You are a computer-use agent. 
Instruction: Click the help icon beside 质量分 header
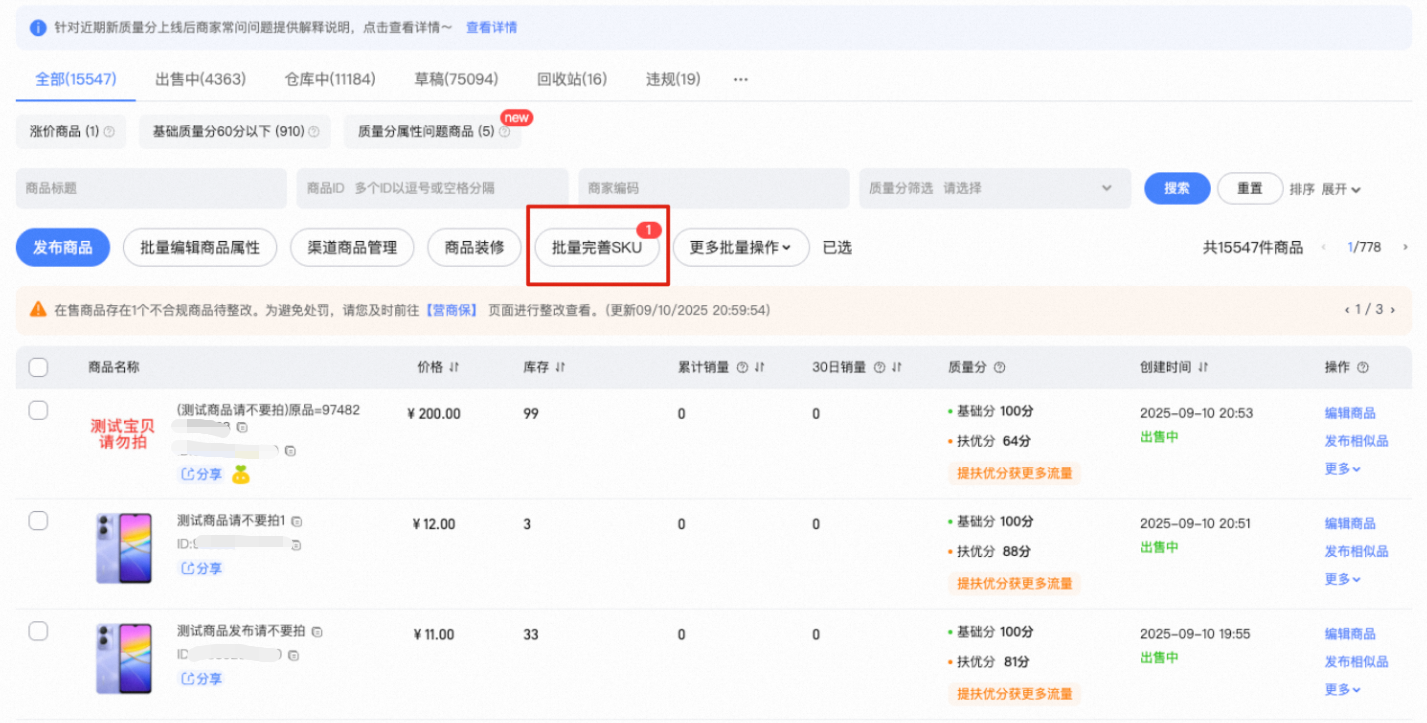999,368
